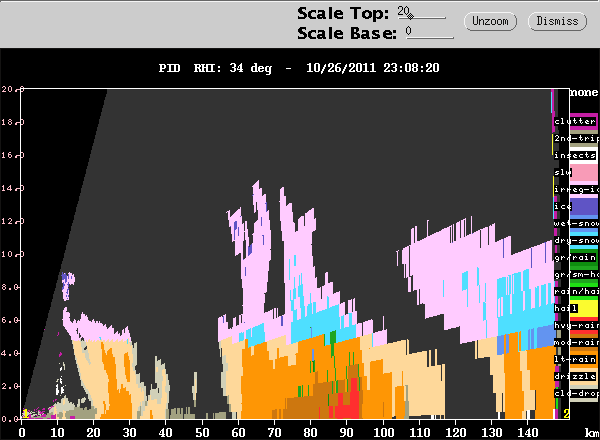This screenshot has height=440, width=600.
Task: Click the purple ice color swatch
Action: (x=584, y=207)
